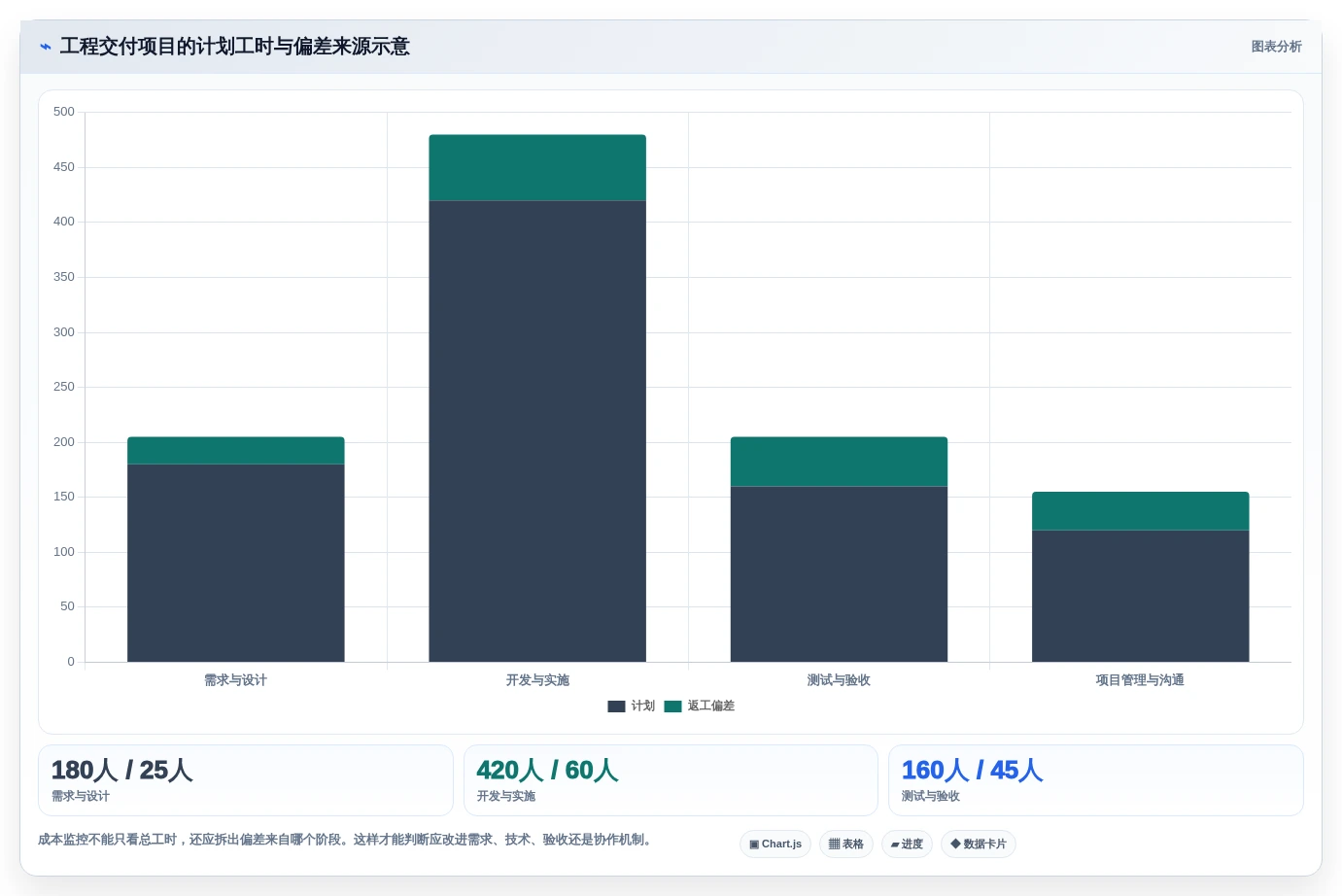Click the dark 计划 bar for 需求与设计
The image size is (1342, 896).
(x=236, y=563)
